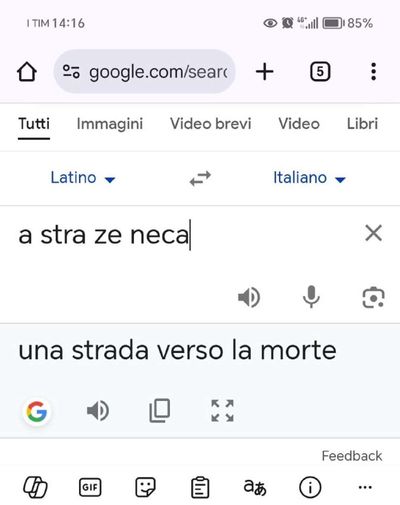The image size is (400, 505).
Task: Expand the Latino source language dropdown
Action: [x=83, y=178]
